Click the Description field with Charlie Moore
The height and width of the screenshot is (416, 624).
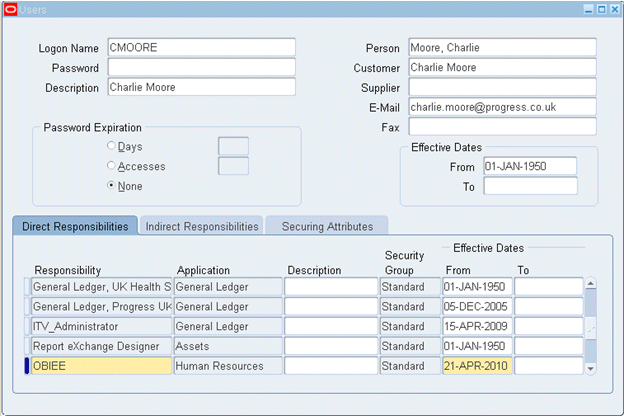click(202, 87)
